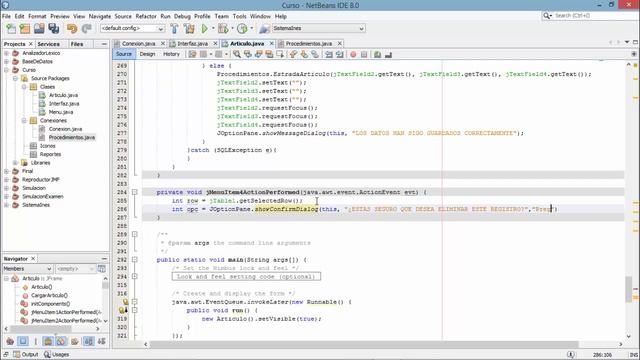Image resolution: width=640 pixels, height=360 pixels.
Task: Click the Undo toolbar icon
Action: 72,29
